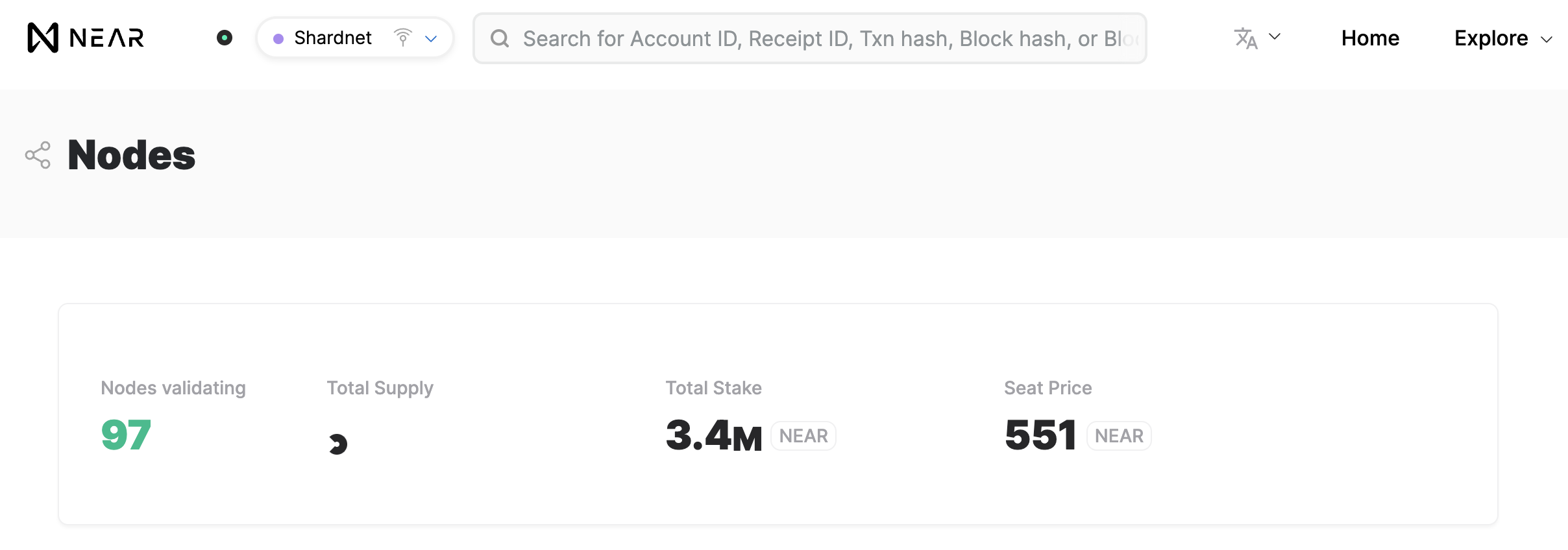1568x550 pixels.
Task: Click the NEAR logo icon
Action: point(43,38)
